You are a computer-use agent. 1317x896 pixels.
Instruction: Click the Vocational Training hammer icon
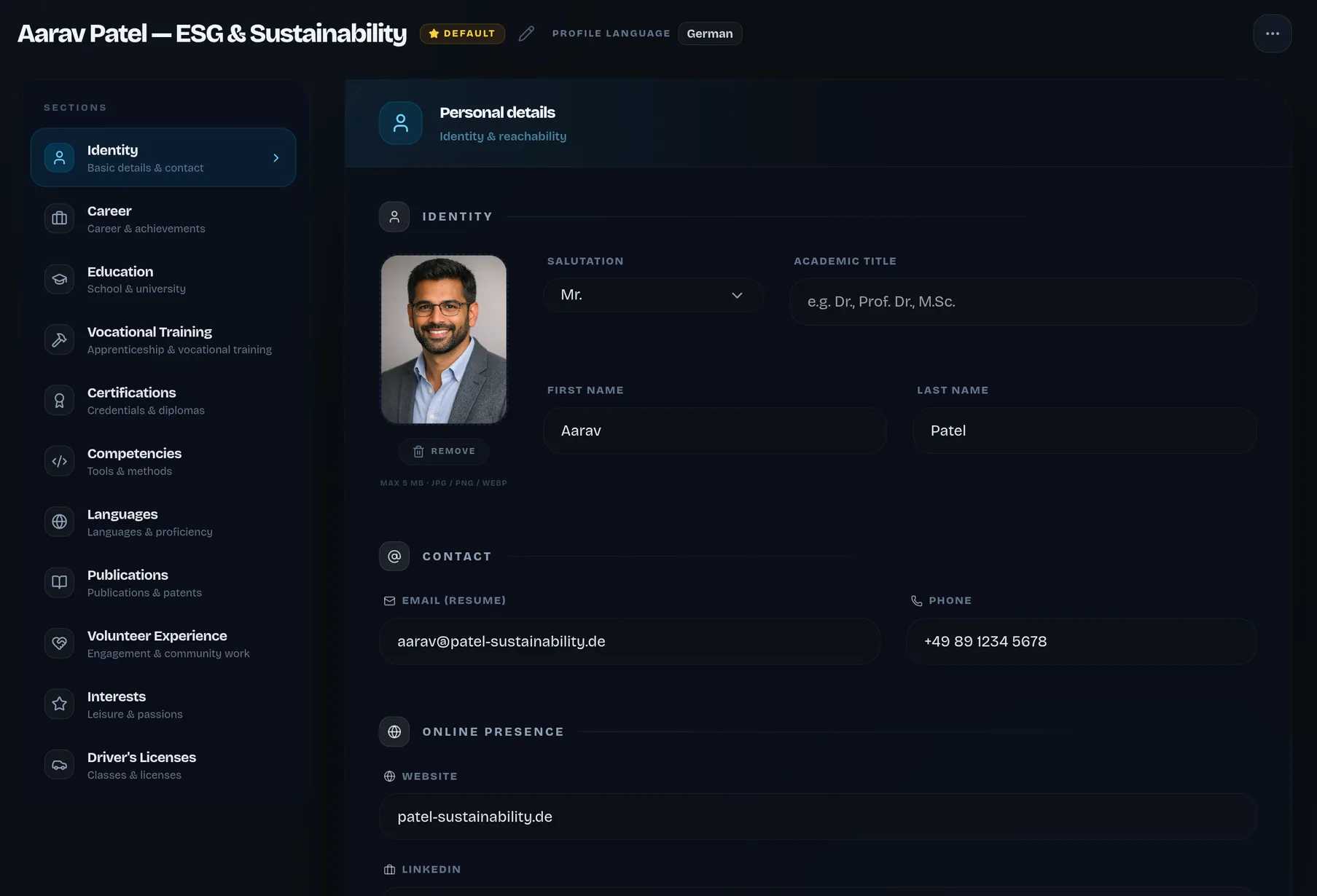point(59,339)
